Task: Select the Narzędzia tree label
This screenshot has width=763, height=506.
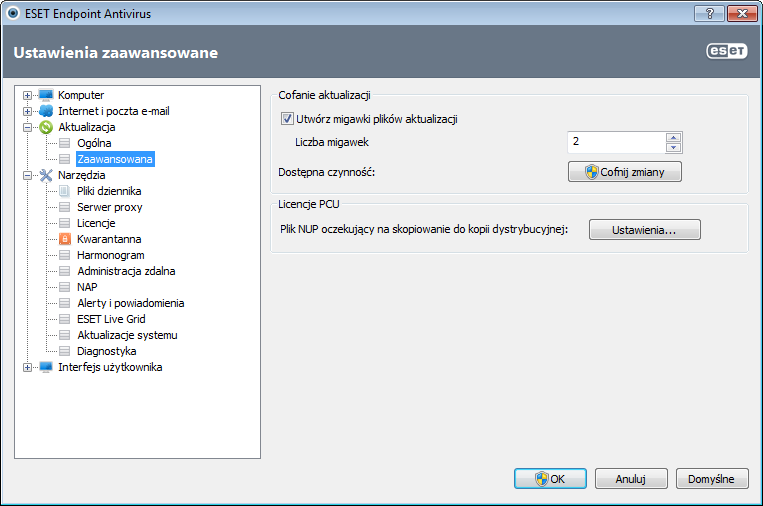Action: point(81,175)
